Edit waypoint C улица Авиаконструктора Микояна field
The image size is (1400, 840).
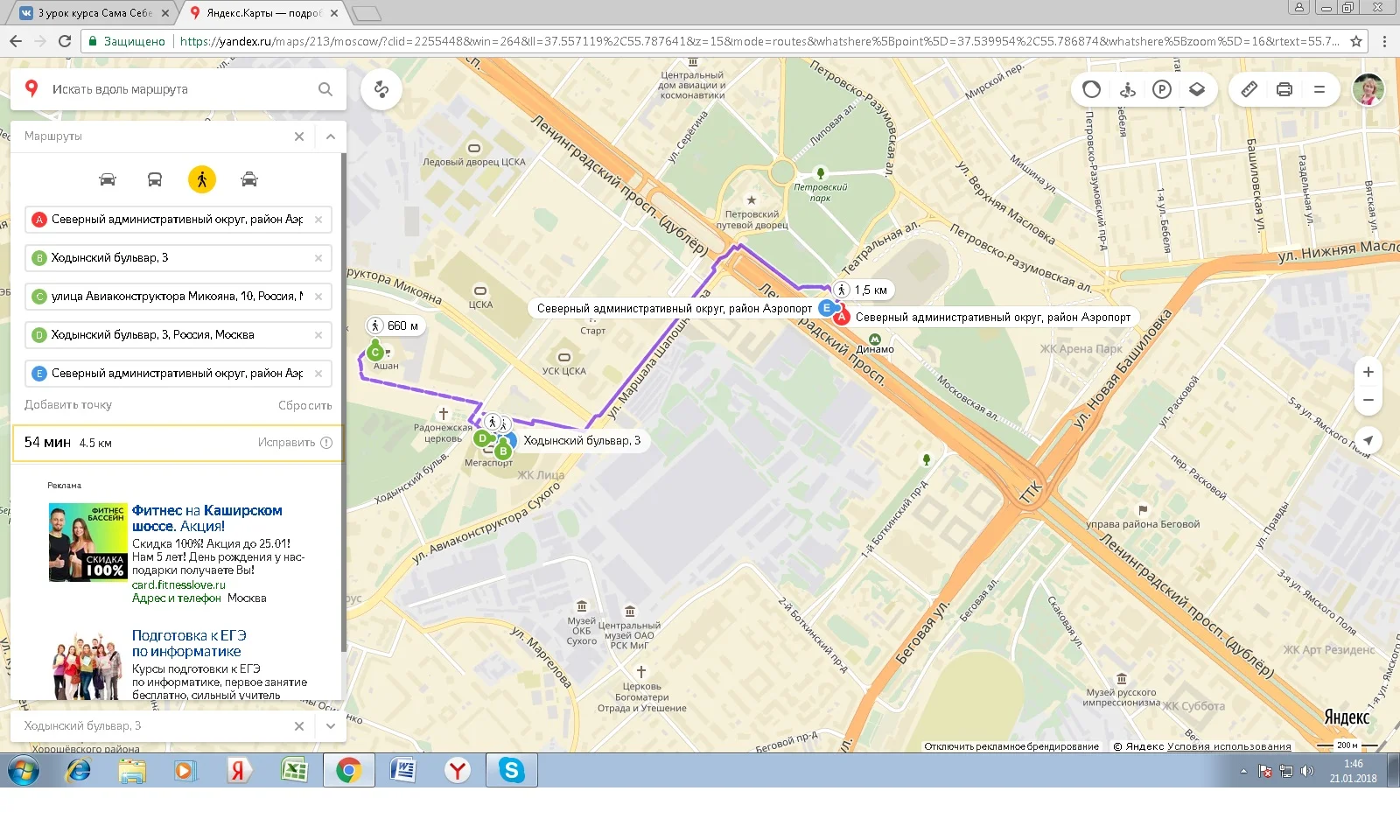pyautogui.click(x=178, y=297)
